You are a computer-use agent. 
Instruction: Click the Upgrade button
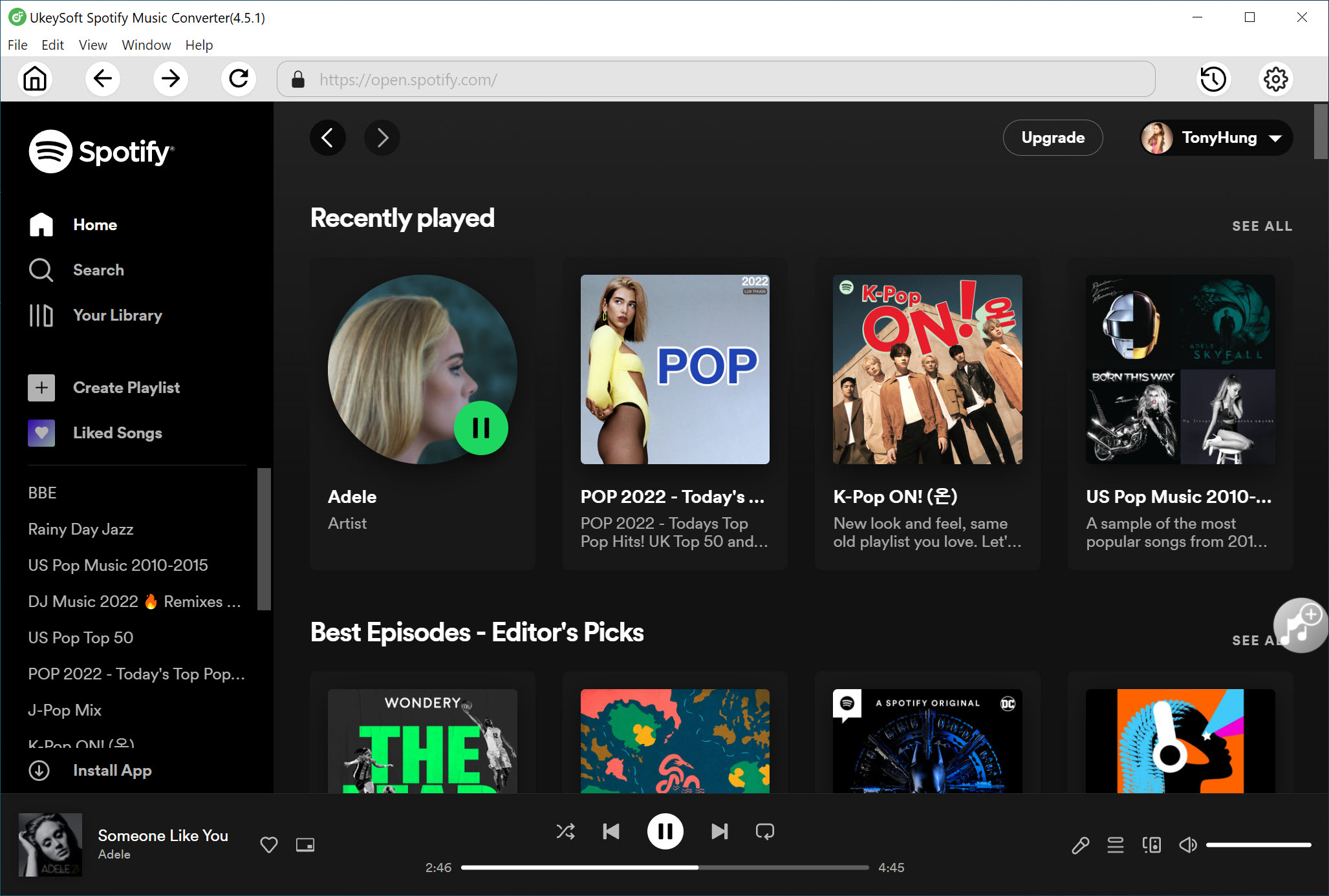tap(1053, 137)
